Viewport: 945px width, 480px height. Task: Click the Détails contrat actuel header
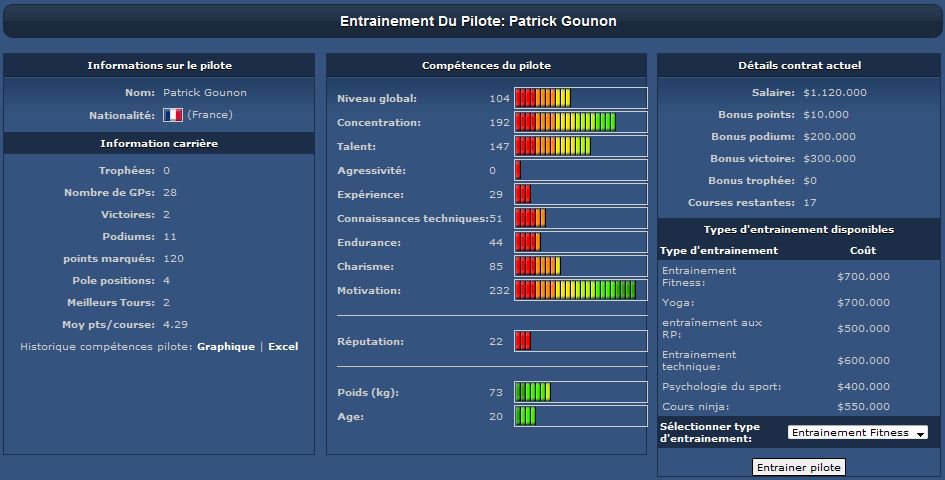(799, 65)
